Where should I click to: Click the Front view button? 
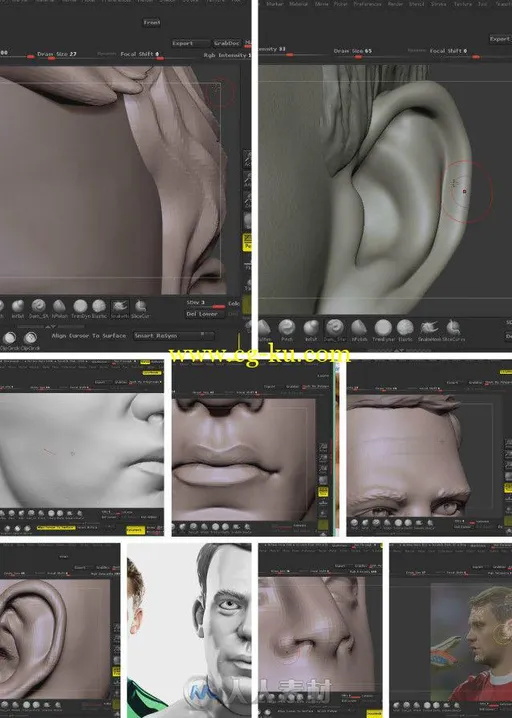coord(152,22)
